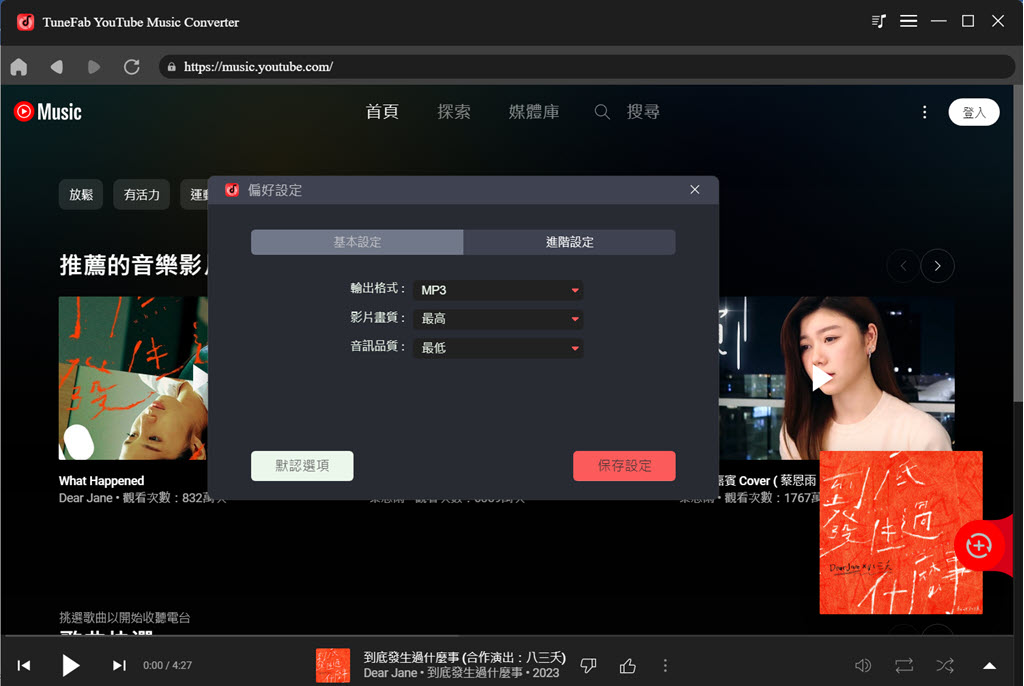Close the 偏好設定 dialog

(694, 189)
